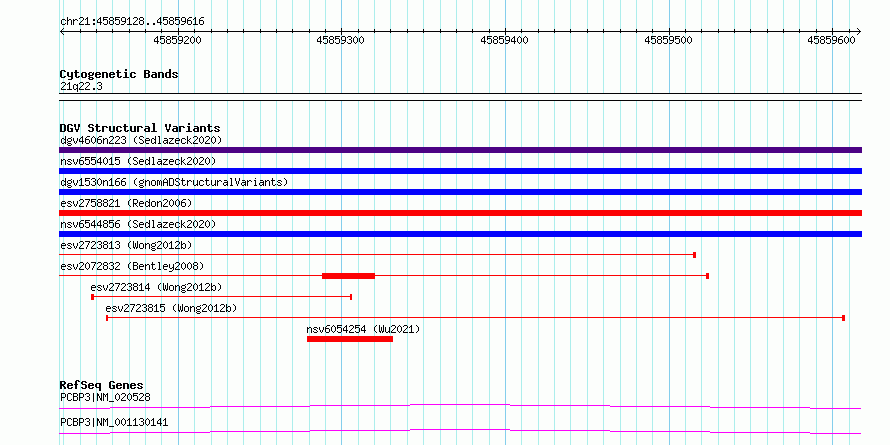
Task: Click the dark purple dgv4606n223 variant bar
Action: [x=460, y=150]
